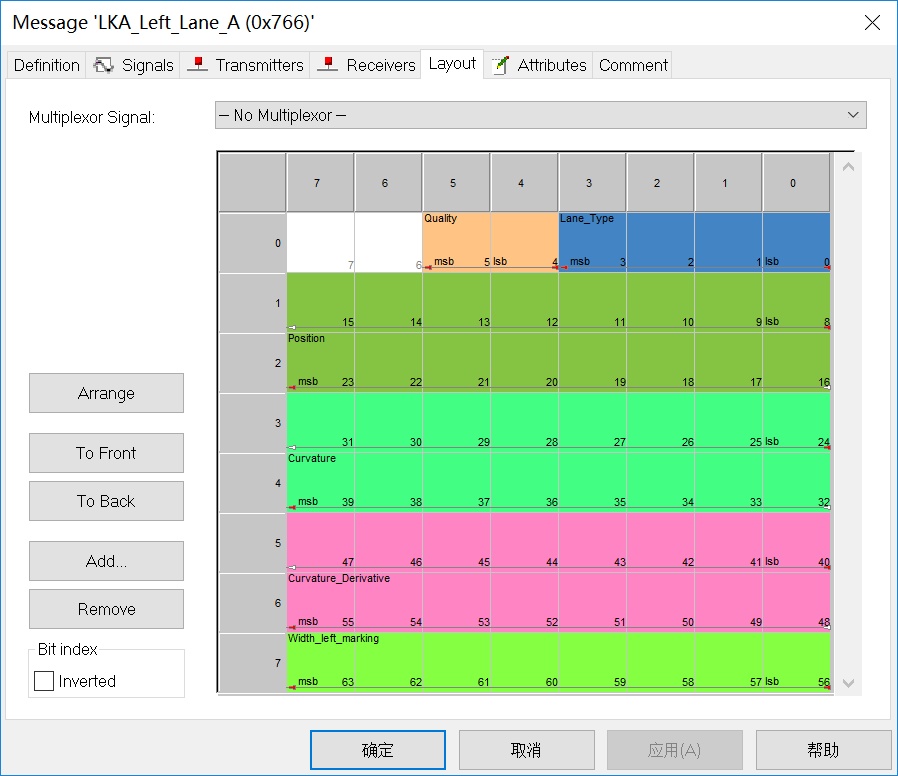Click the Transmitters tab node icon
898x776 pixels.
[198, 64]
